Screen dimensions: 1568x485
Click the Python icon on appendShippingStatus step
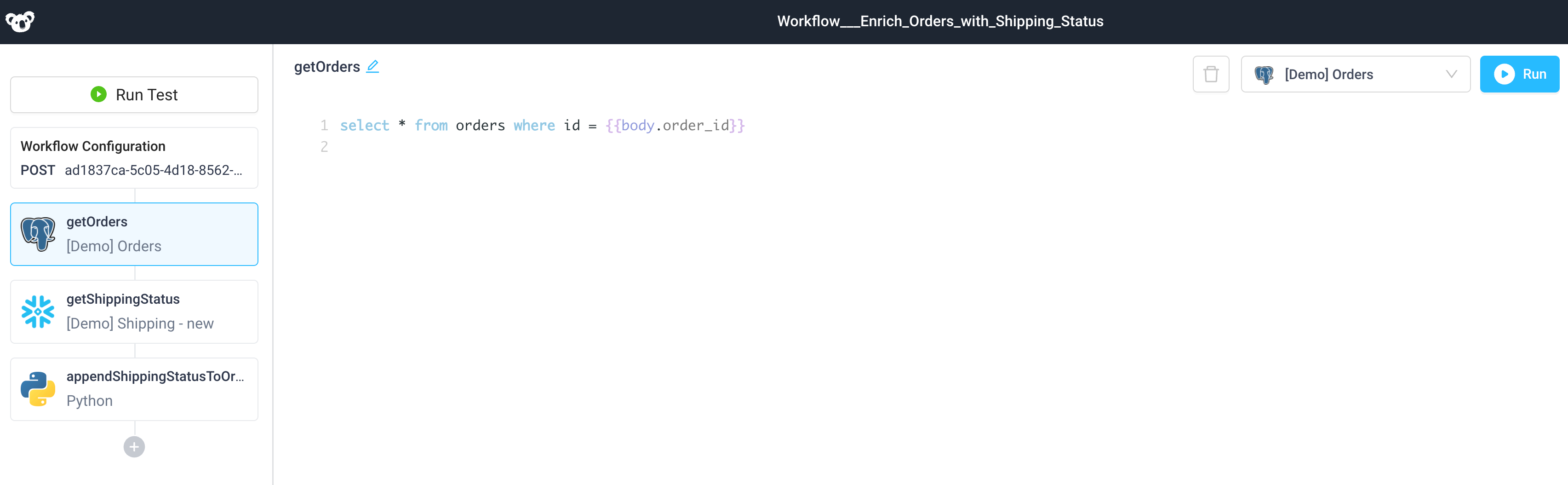(x=38, y=389)
